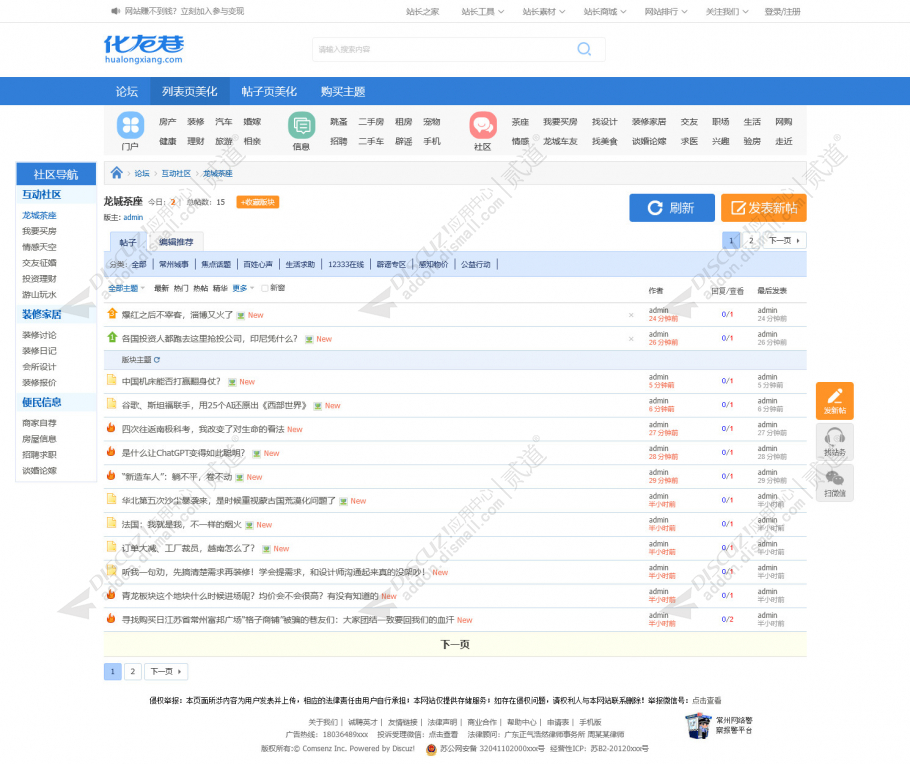Click into the search input field
The width and height of the screenshot is (910, 764).
[444, 49]
